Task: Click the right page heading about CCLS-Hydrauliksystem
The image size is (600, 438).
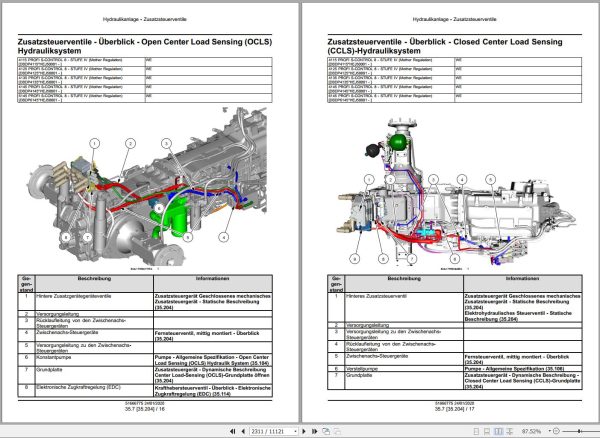Action: pos(445,46)
